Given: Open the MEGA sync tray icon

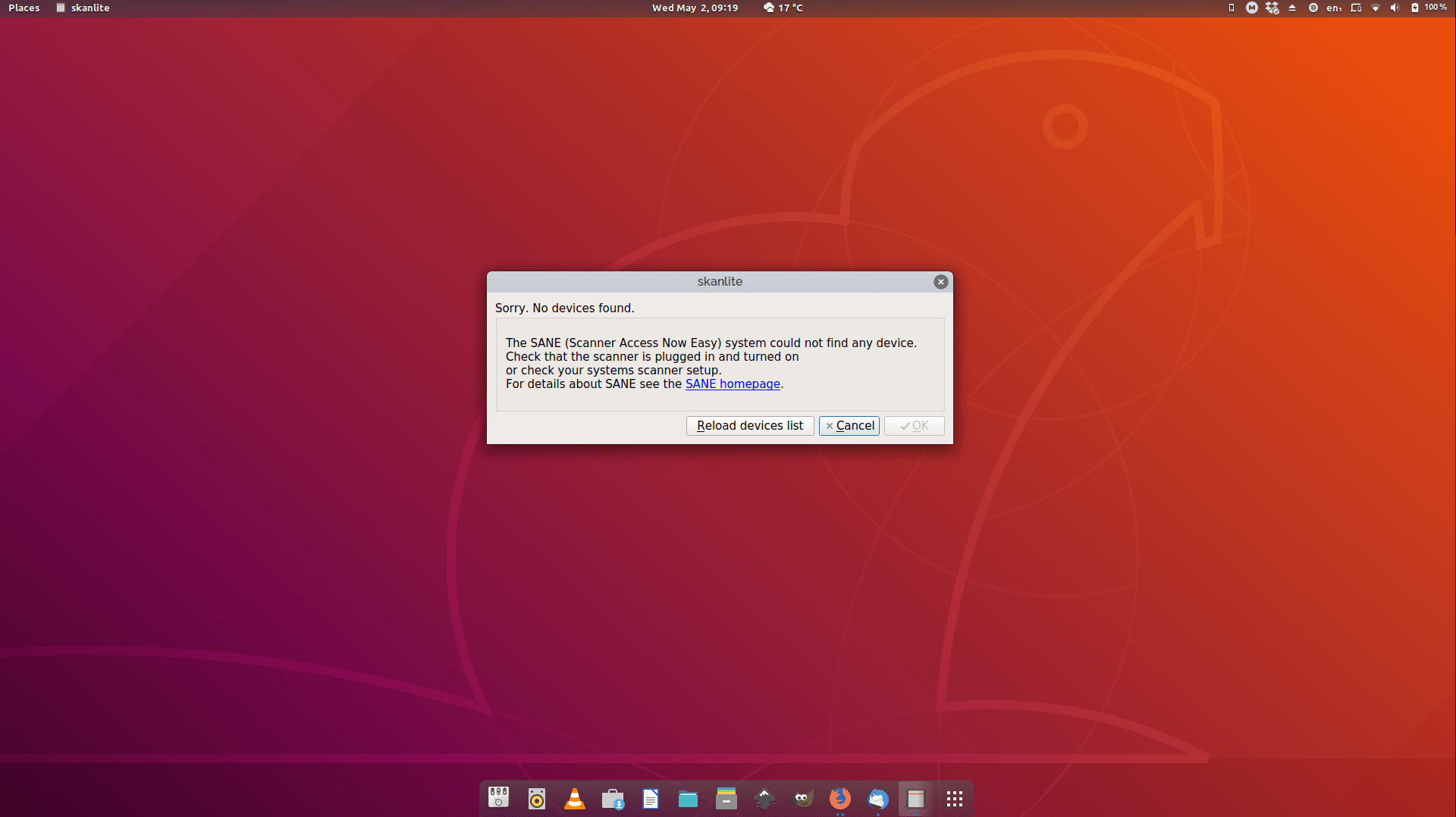Looking at the screenshot, I should pos(1252,8).
